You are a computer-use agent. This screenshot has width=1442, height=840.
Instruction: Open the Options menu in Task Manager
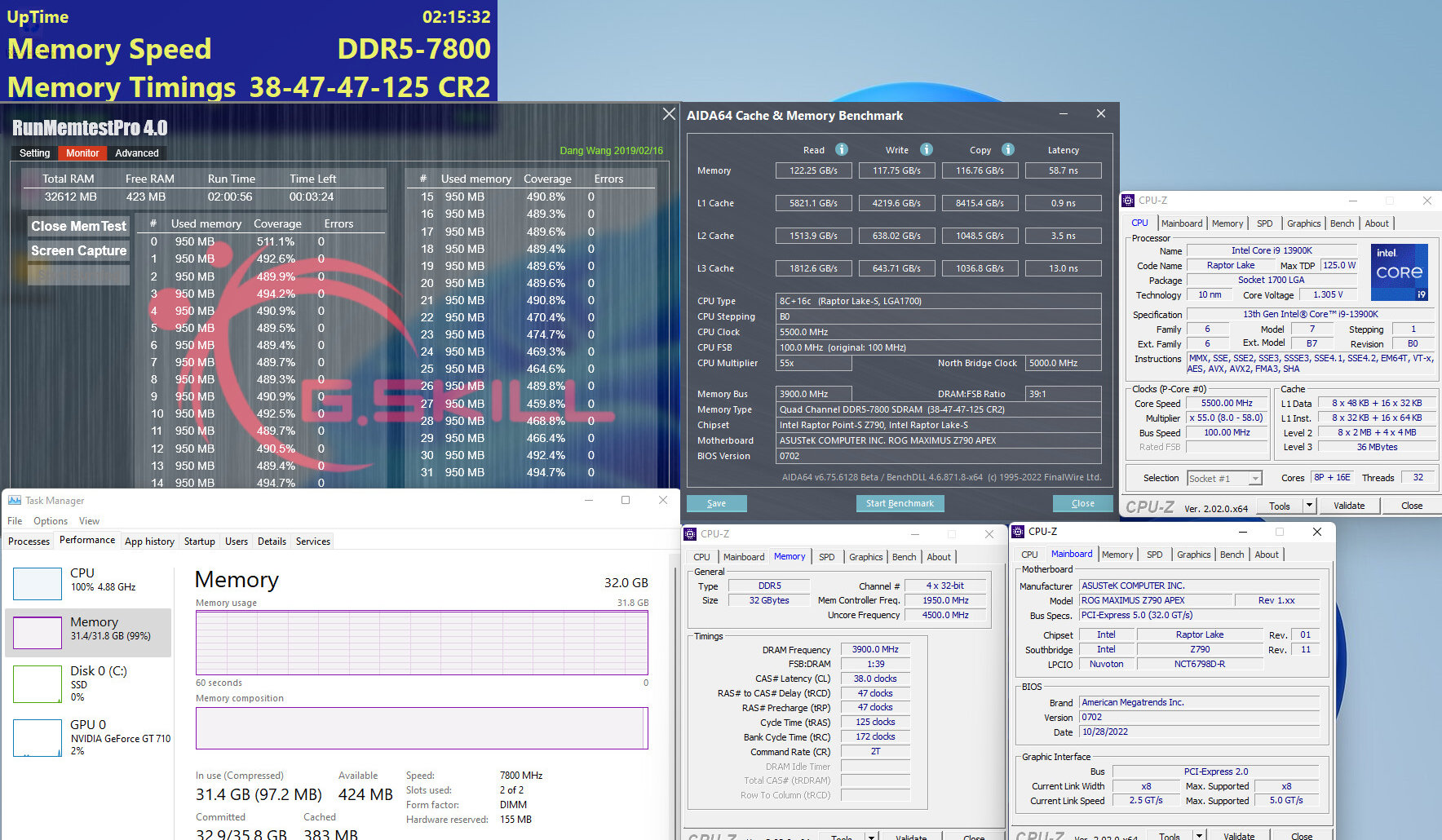click(x=51, y=521)
